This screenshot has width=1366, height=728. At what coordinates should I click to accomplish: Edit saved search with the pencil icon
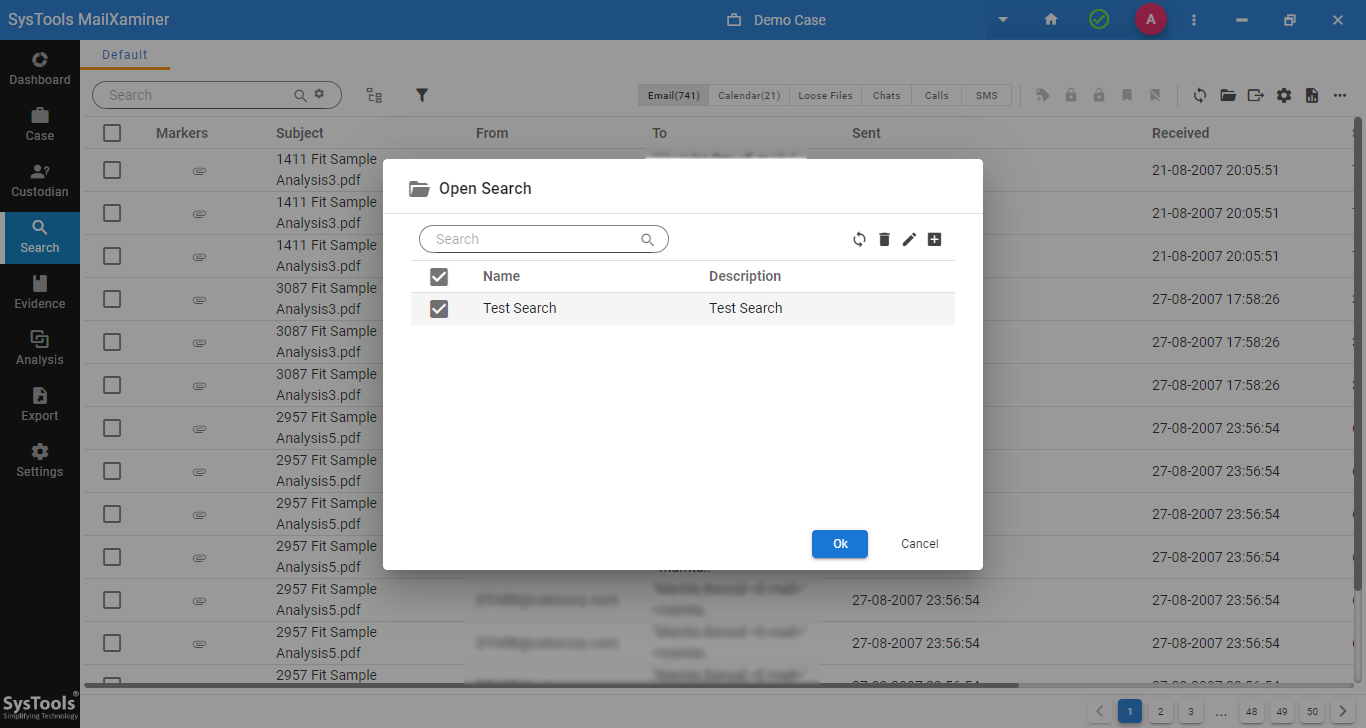[909, 239]
